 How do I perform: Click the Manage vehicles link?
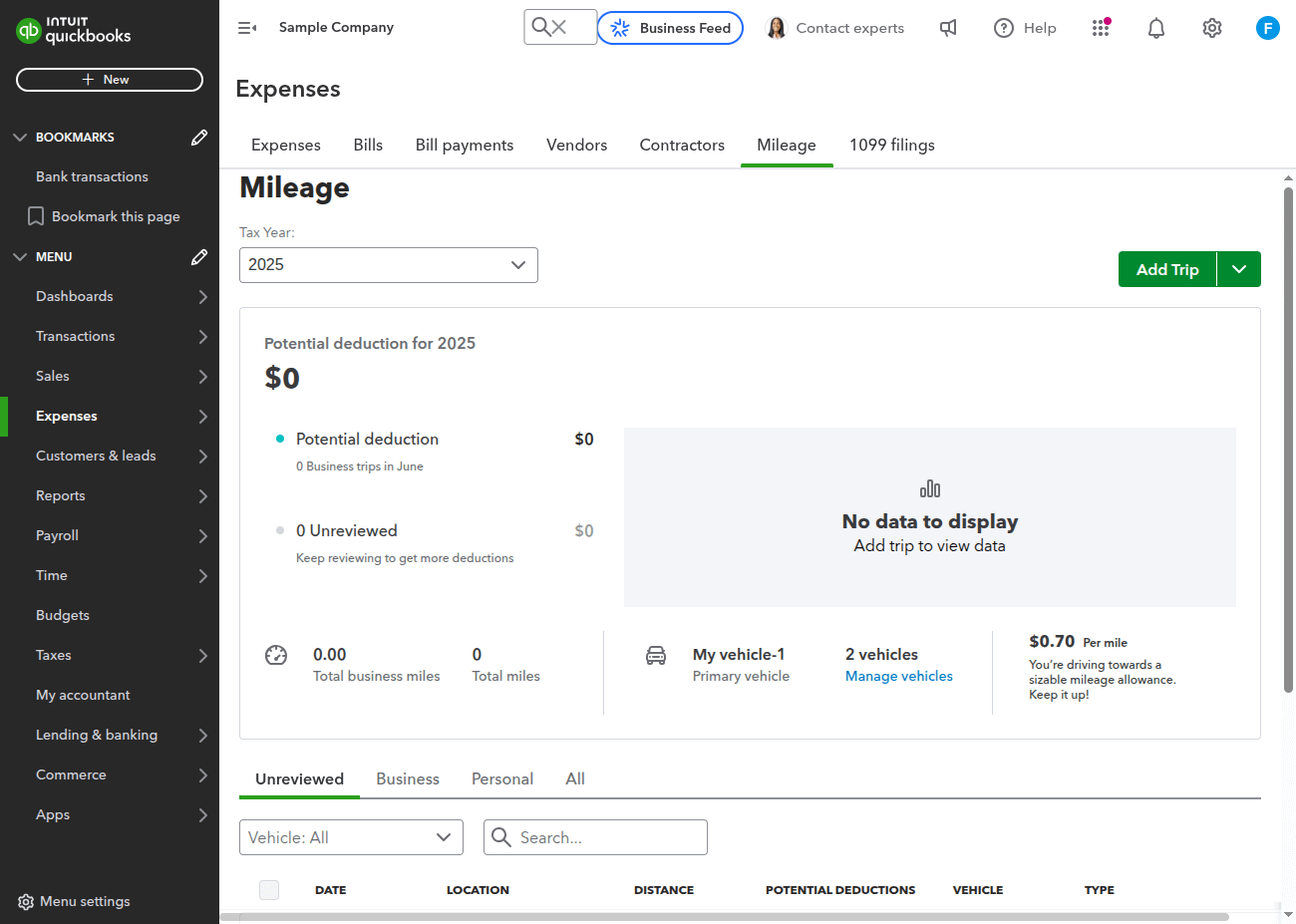pyautogui.click(x=899, y=676)
